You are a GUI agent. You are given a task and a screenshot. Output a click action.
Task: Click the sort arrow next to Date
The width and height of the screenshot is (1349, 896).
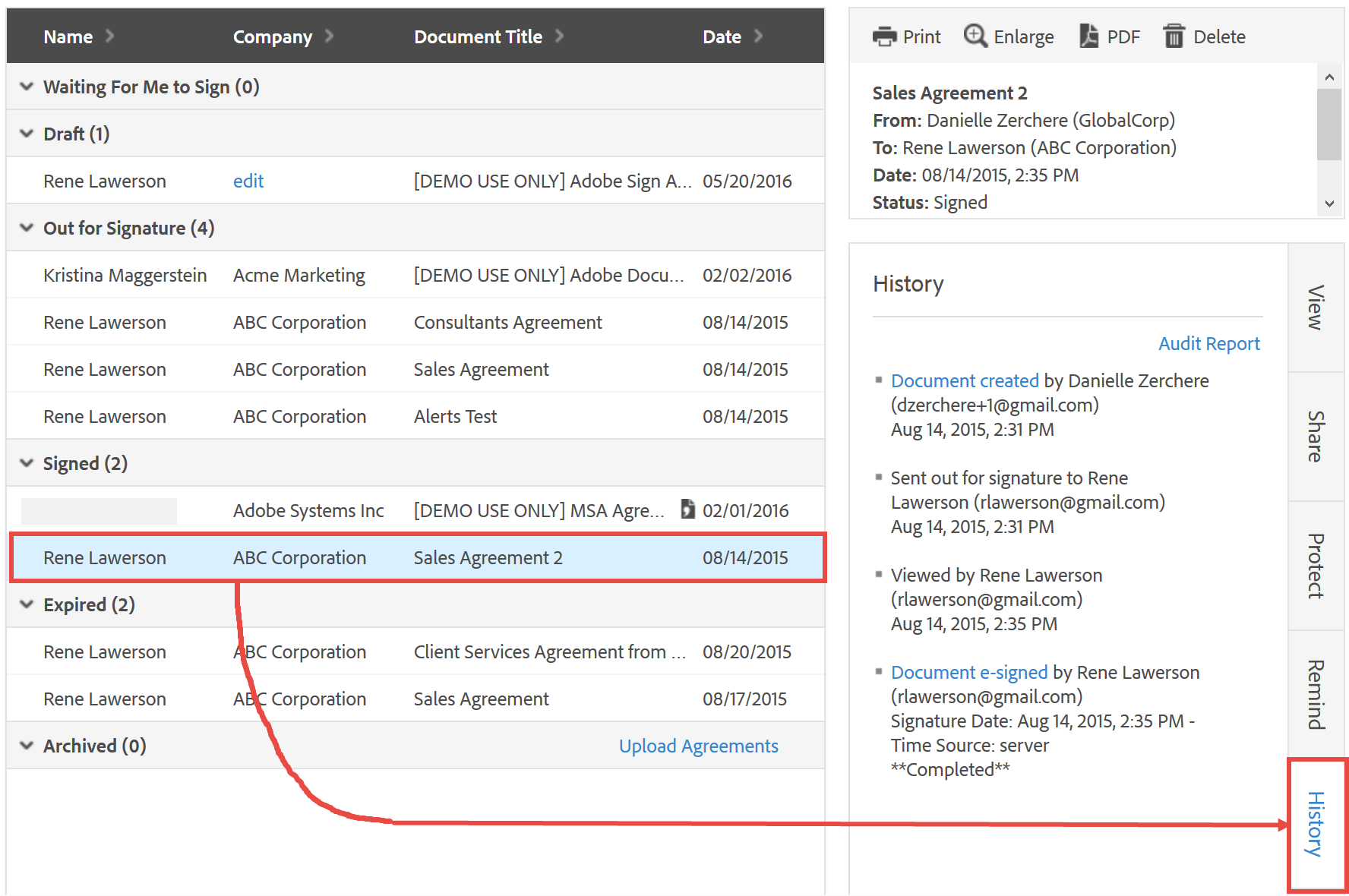(x=758, y=36)
